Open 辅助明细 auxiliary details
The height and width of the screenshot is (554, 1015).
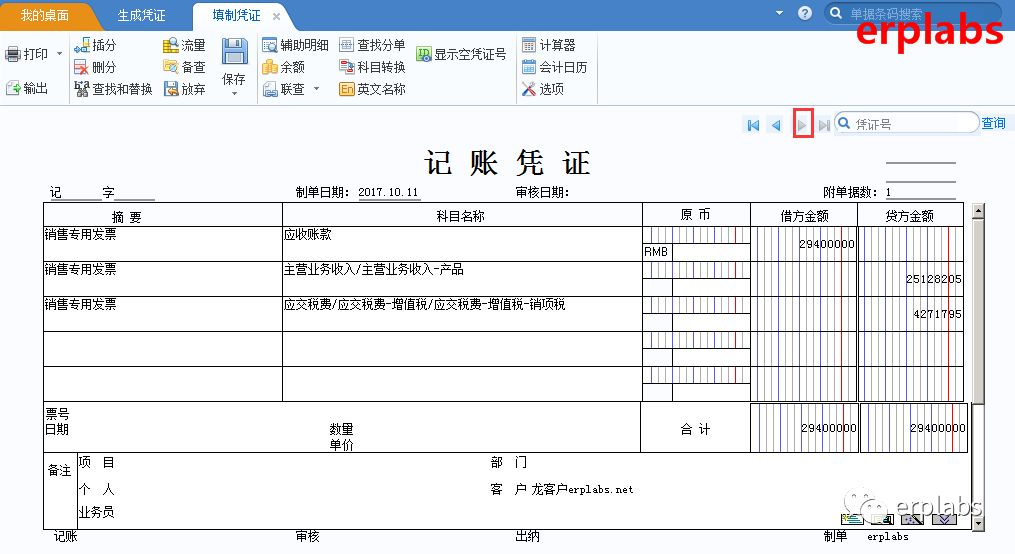coord(295,45)
